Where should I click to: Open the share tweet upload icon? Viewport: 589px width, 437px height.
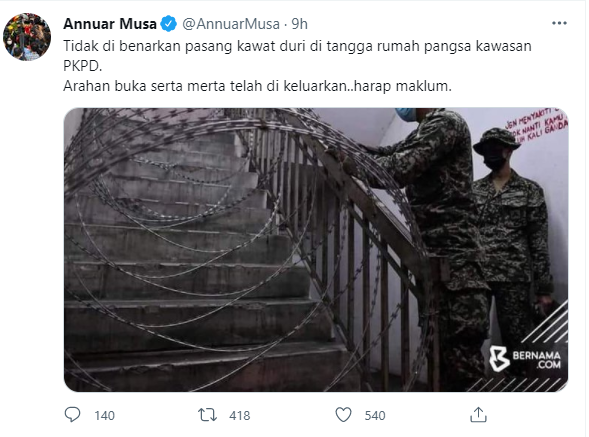pos(478,414)
